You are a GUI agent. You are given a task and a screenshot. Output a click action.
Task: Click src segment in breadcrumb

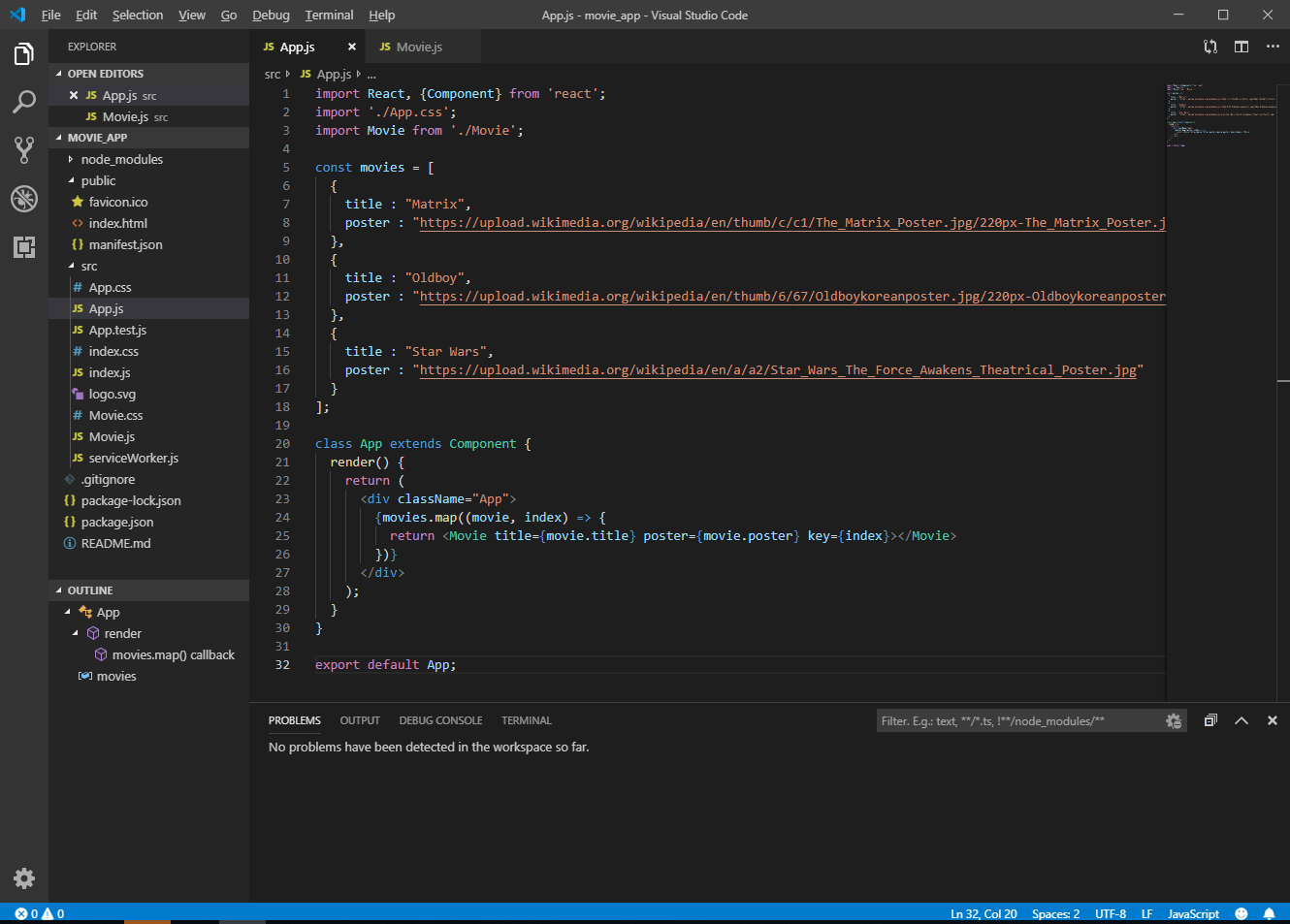(x=273, y=74)
